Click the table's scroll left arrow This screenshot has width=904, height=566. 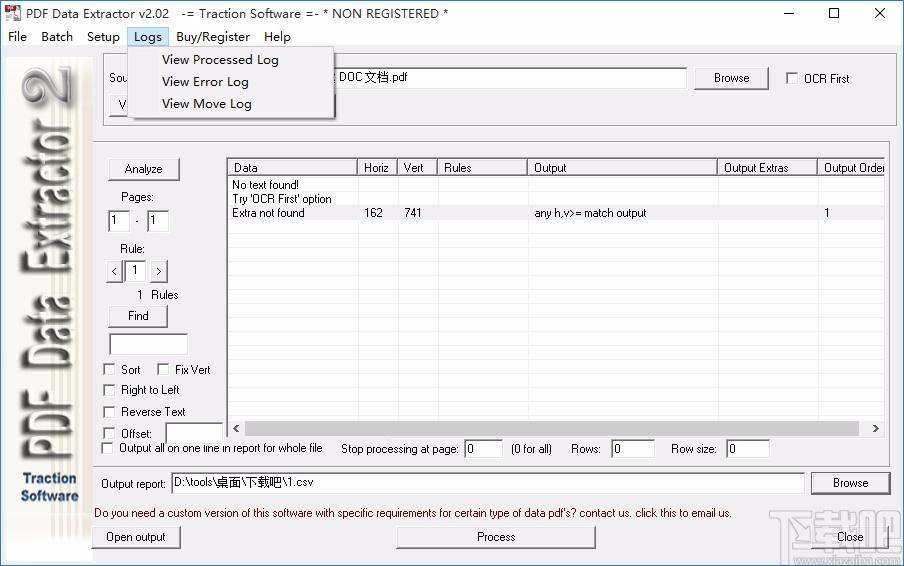pos(236,428)
